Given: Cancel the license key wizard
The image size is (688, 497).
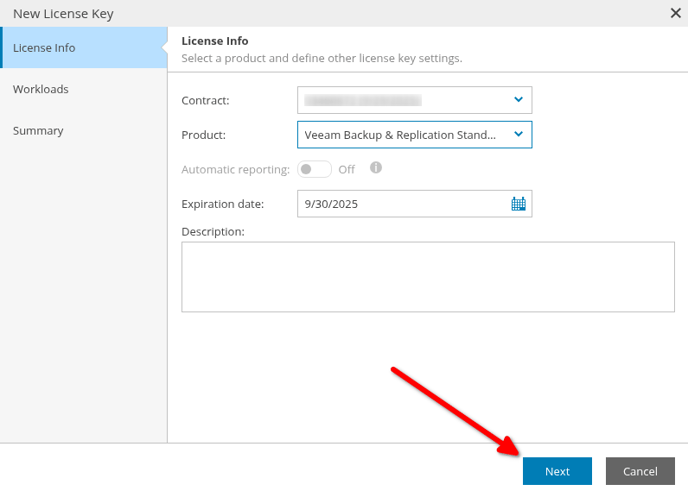Looking at the screenshot, I should 640,471.
